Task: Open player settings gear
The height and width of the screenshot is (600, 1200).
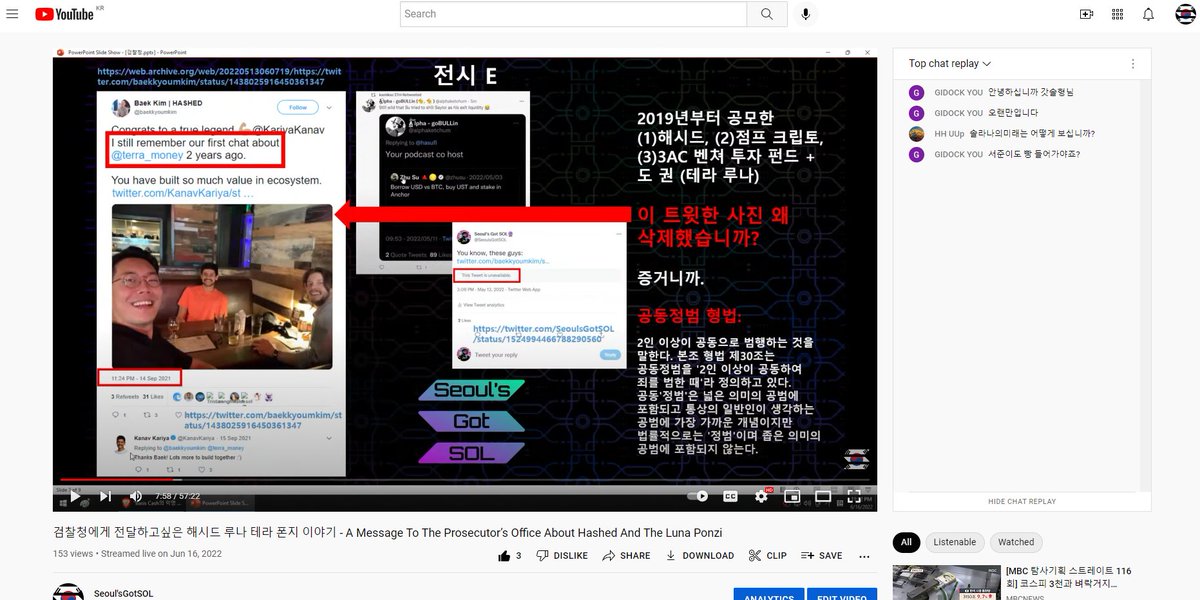Action: pyautogui.click(x=761, y=496)
